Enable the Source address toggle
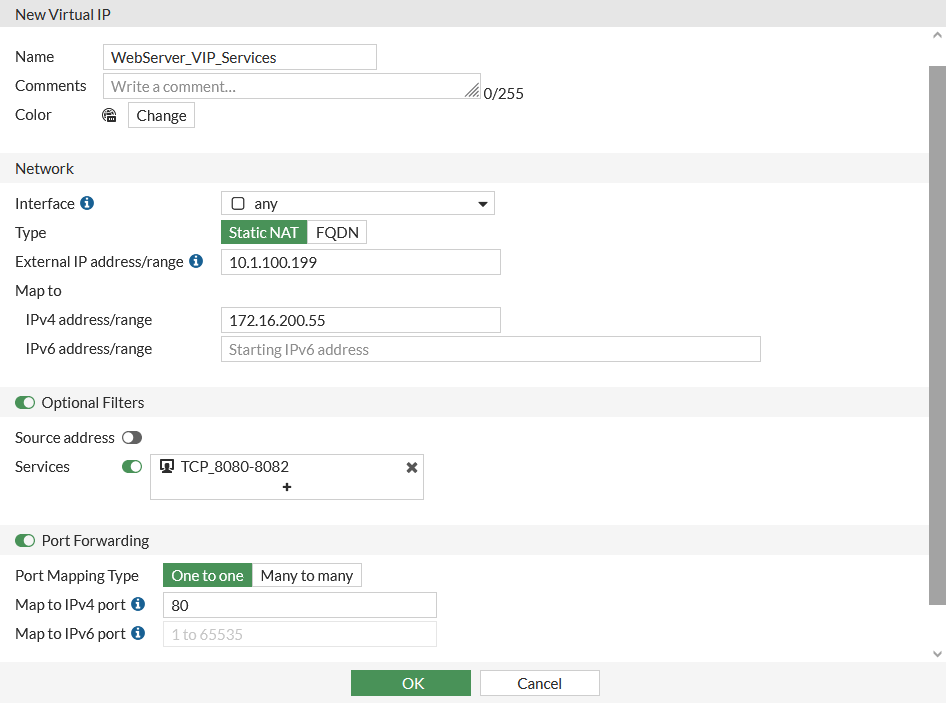 point(132,437)
